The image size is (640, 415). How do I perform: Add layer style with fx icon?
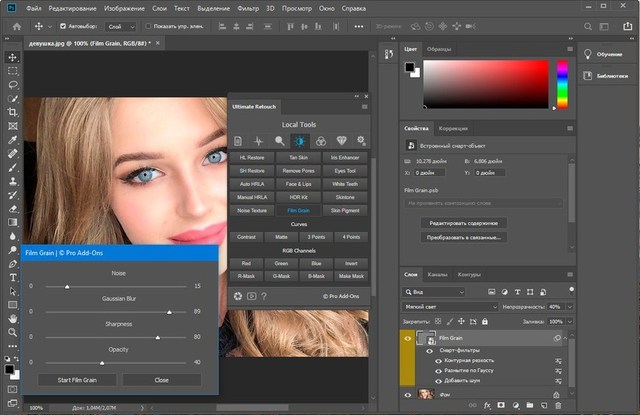coord(486,406)
